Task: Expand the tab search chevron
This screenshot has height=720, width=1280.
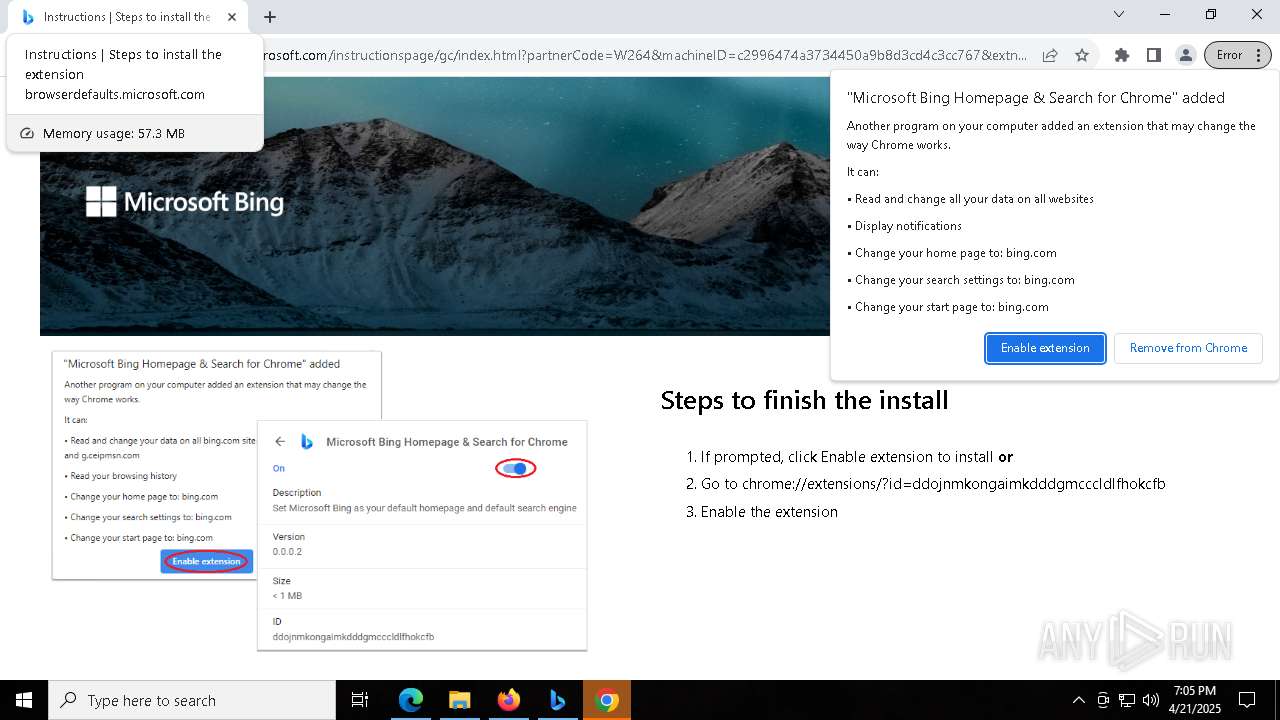Action: point(1119,14)
